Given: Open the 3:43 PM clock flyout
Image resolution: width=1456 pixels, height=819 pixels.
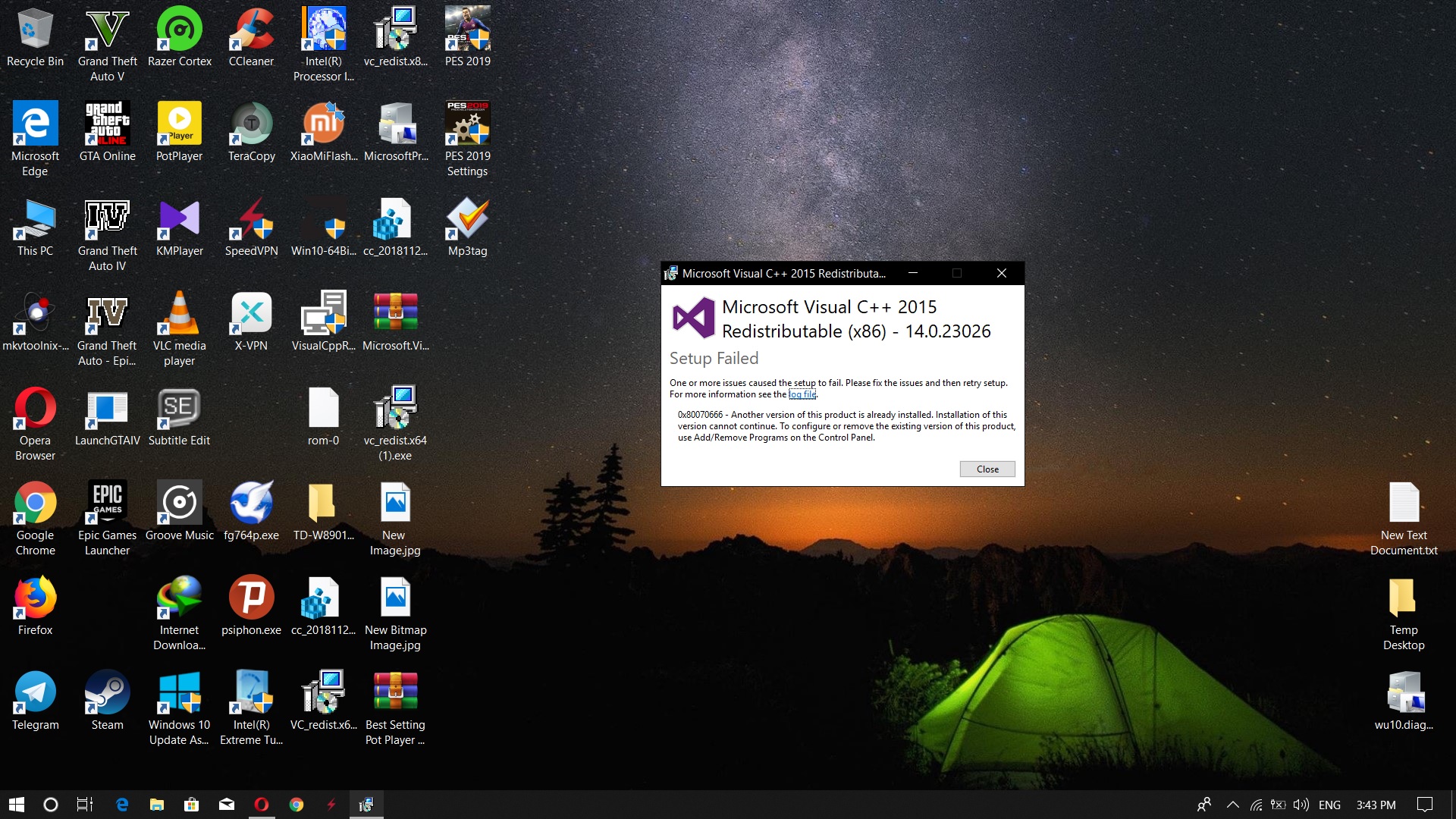Looking at the screenshot, I should [x=1376, y=805].
